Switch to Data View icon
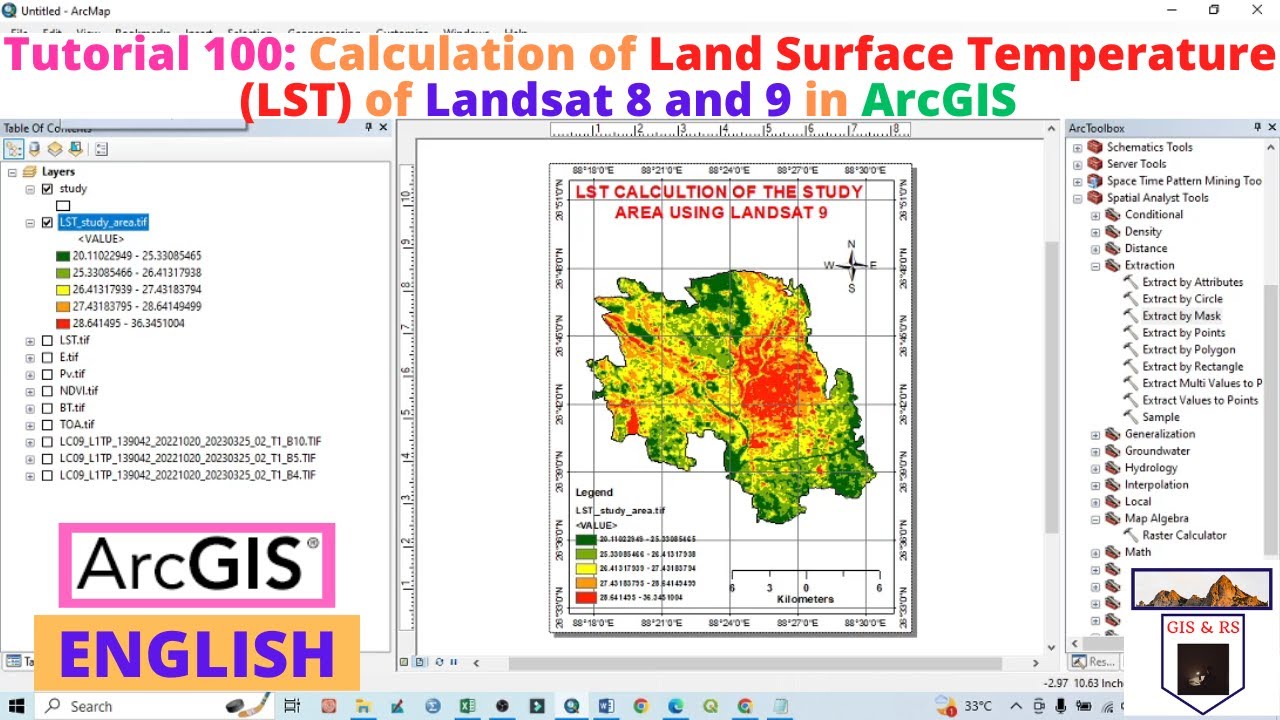This screenshot has width=1280, height=720. 405,662
